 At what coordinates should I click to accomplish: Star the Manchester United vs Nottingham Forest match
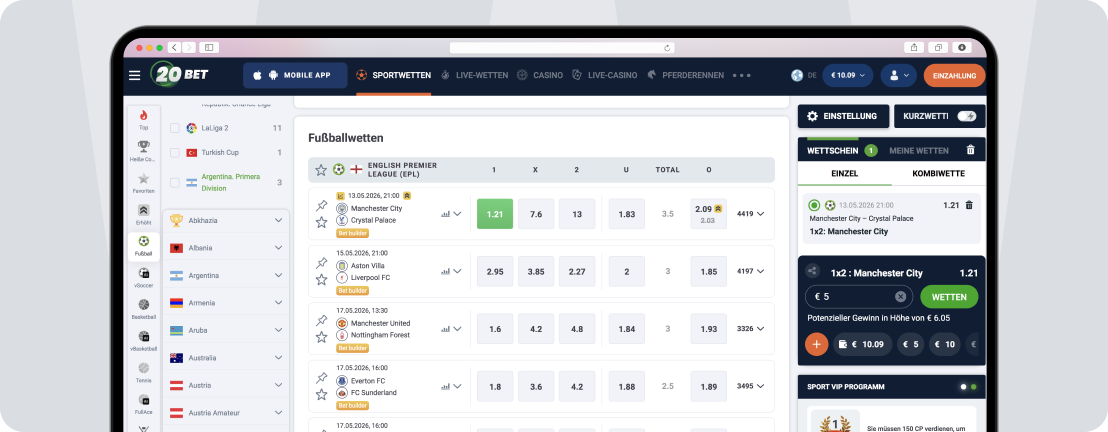[x=322, y=337]
